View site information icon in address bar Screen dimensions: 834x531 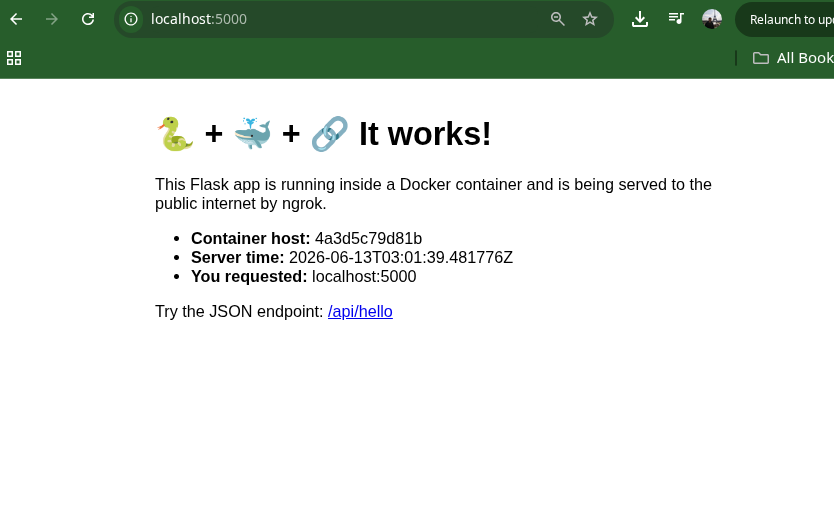pyautogui.click(x=131, y=20)
